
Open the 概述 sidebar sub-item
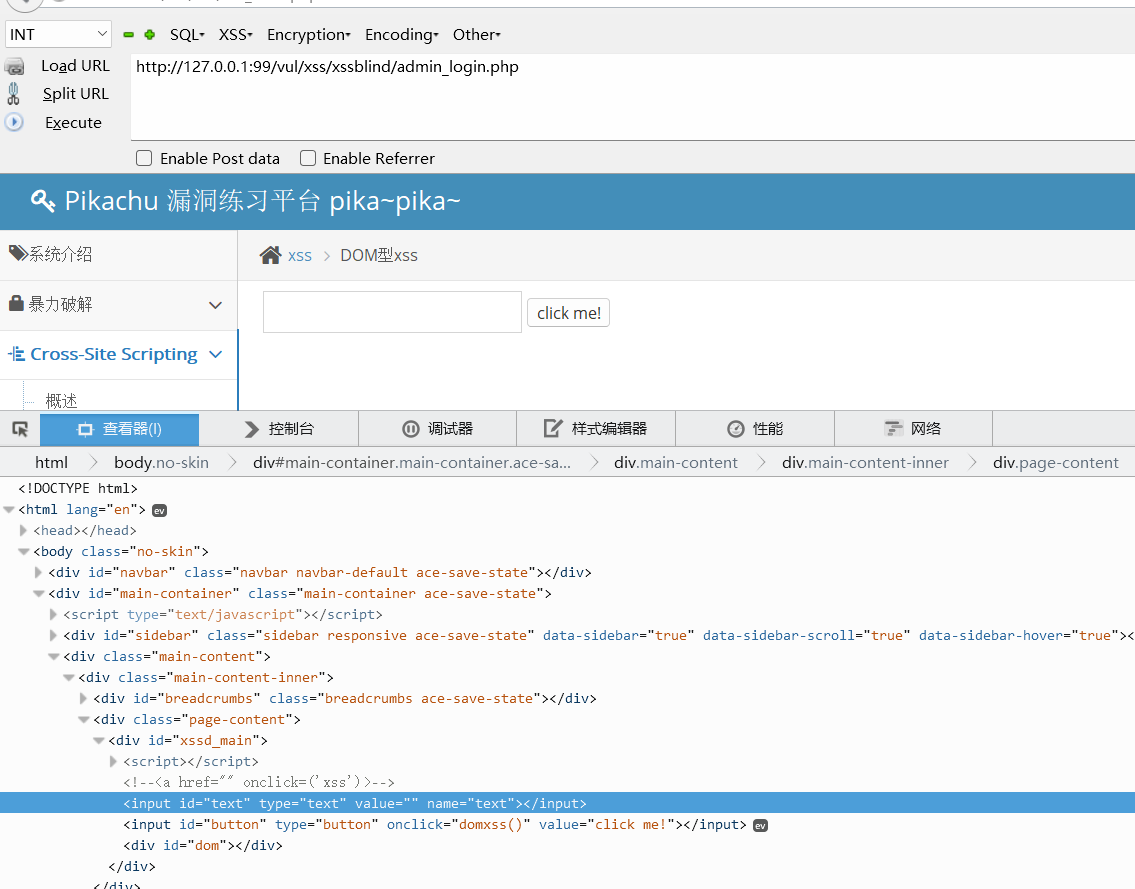click(x=61, y=400)
